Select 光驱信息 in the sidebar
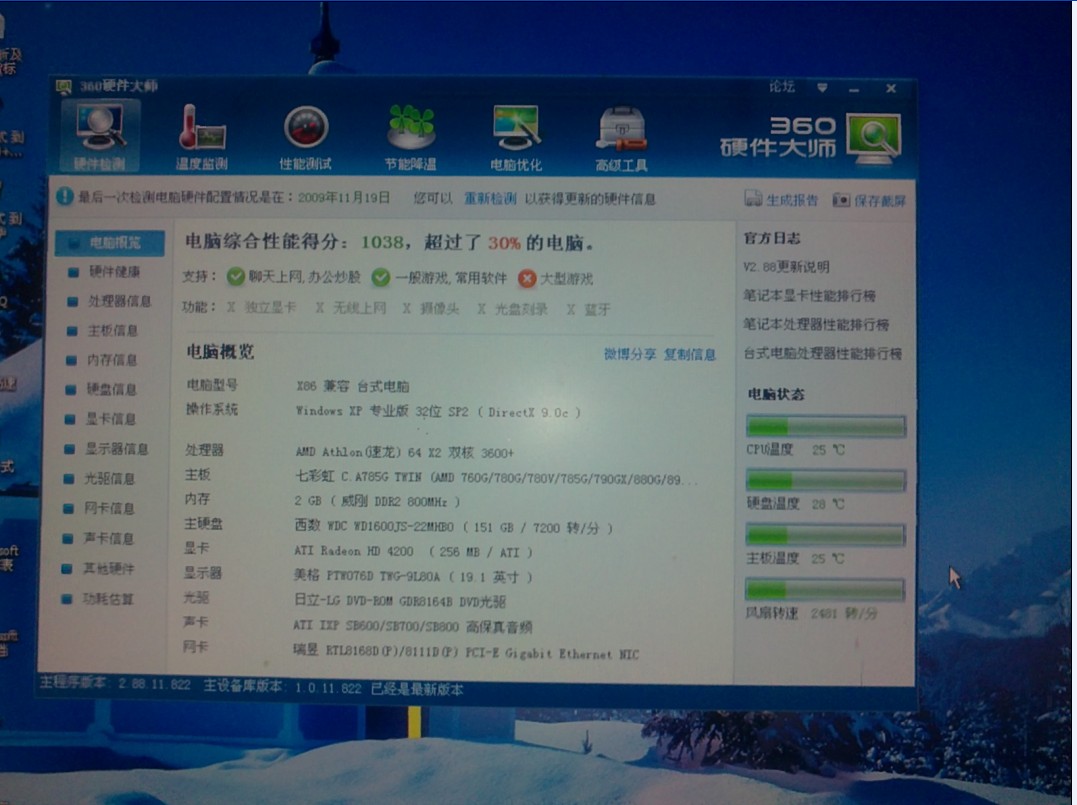The height and width of the screenshot is (805, 1077). 100,479
